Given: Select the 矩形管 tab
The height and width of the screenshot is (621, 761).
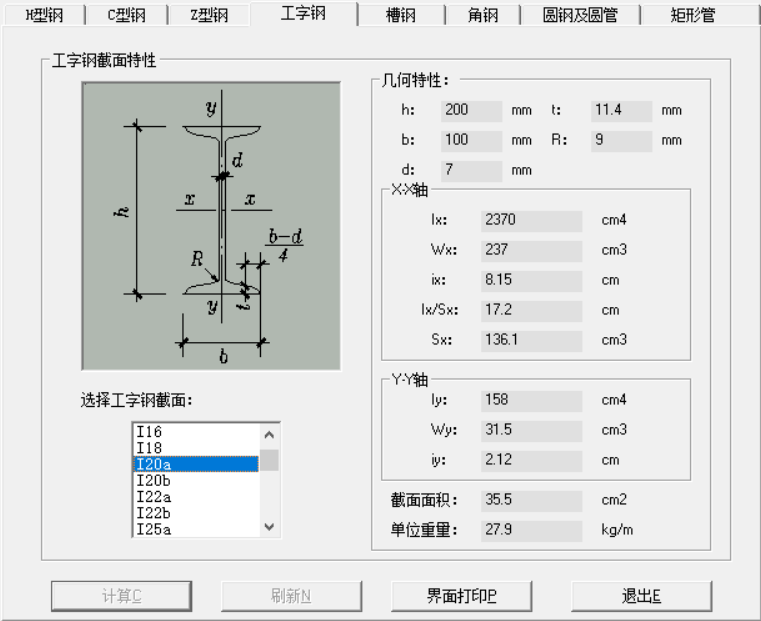Looking at the screenshot, I should click(x=693, y=15).
